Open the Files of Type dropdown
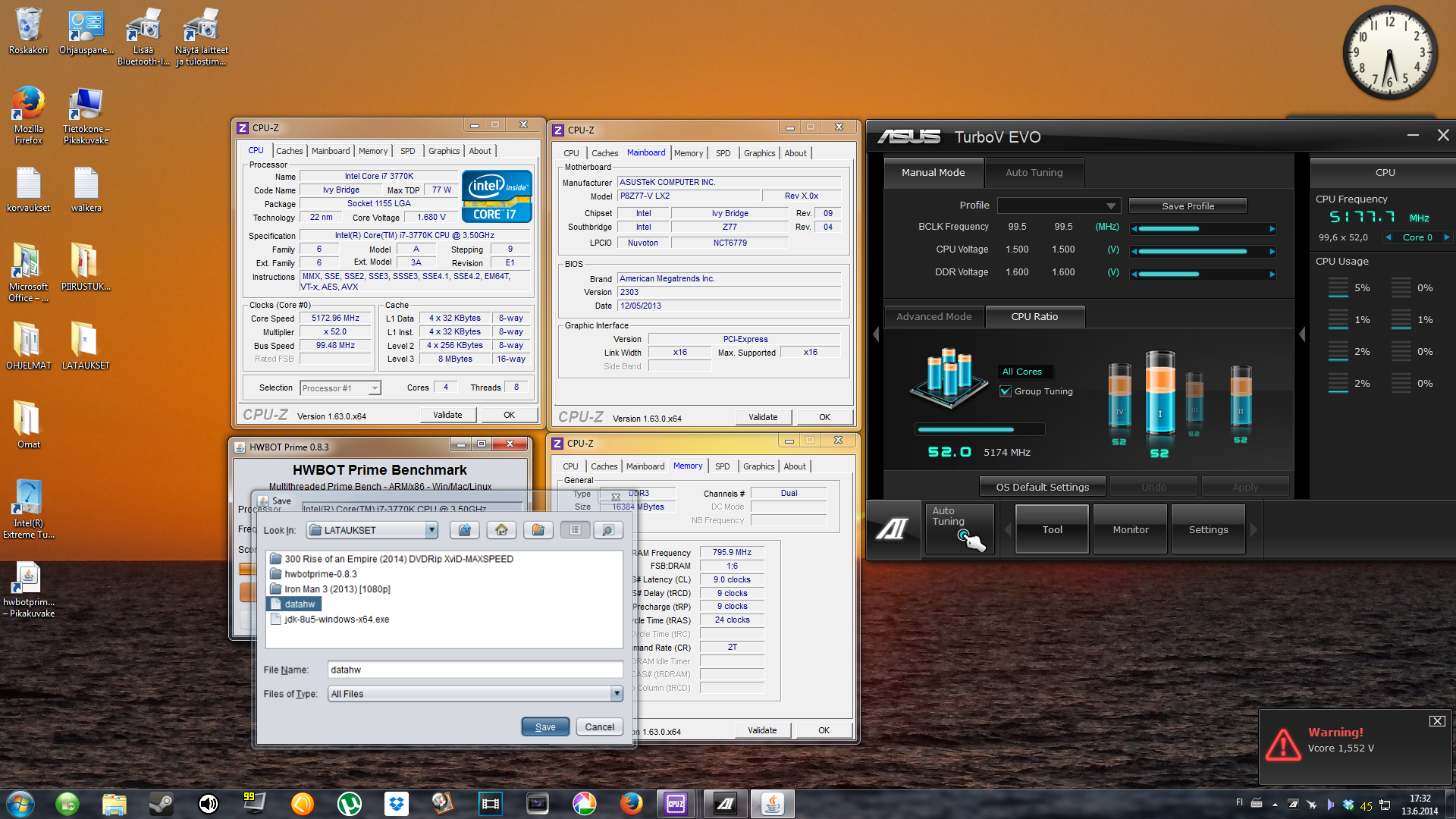 click(617, 694)
